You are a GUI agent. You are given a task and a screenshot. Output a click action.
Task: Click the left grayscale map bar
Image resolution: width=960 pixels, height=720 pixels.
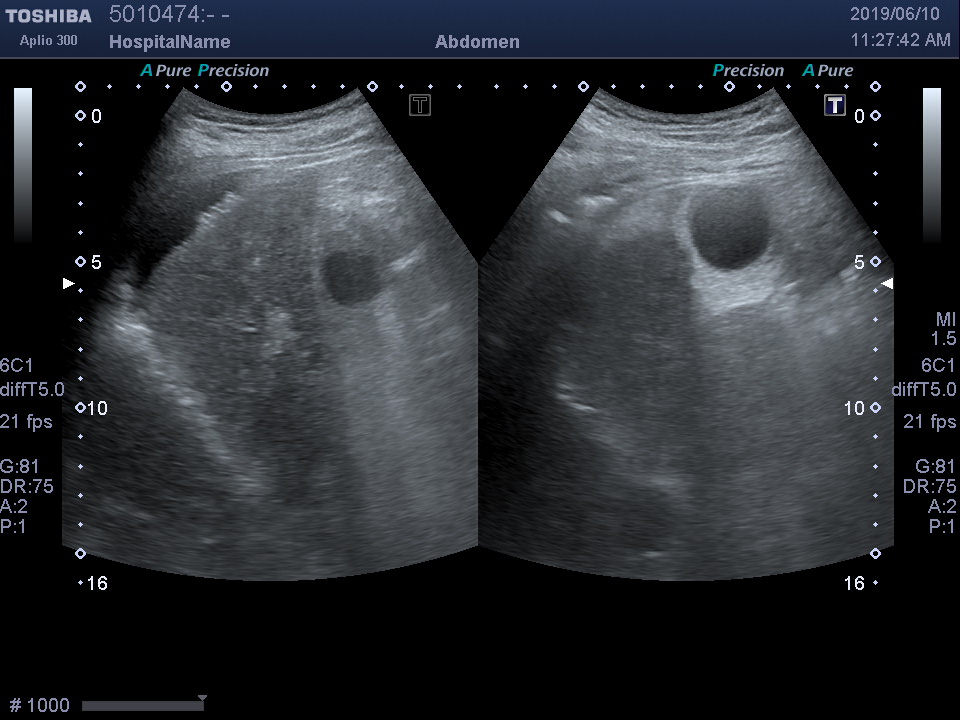click(23, 165)
